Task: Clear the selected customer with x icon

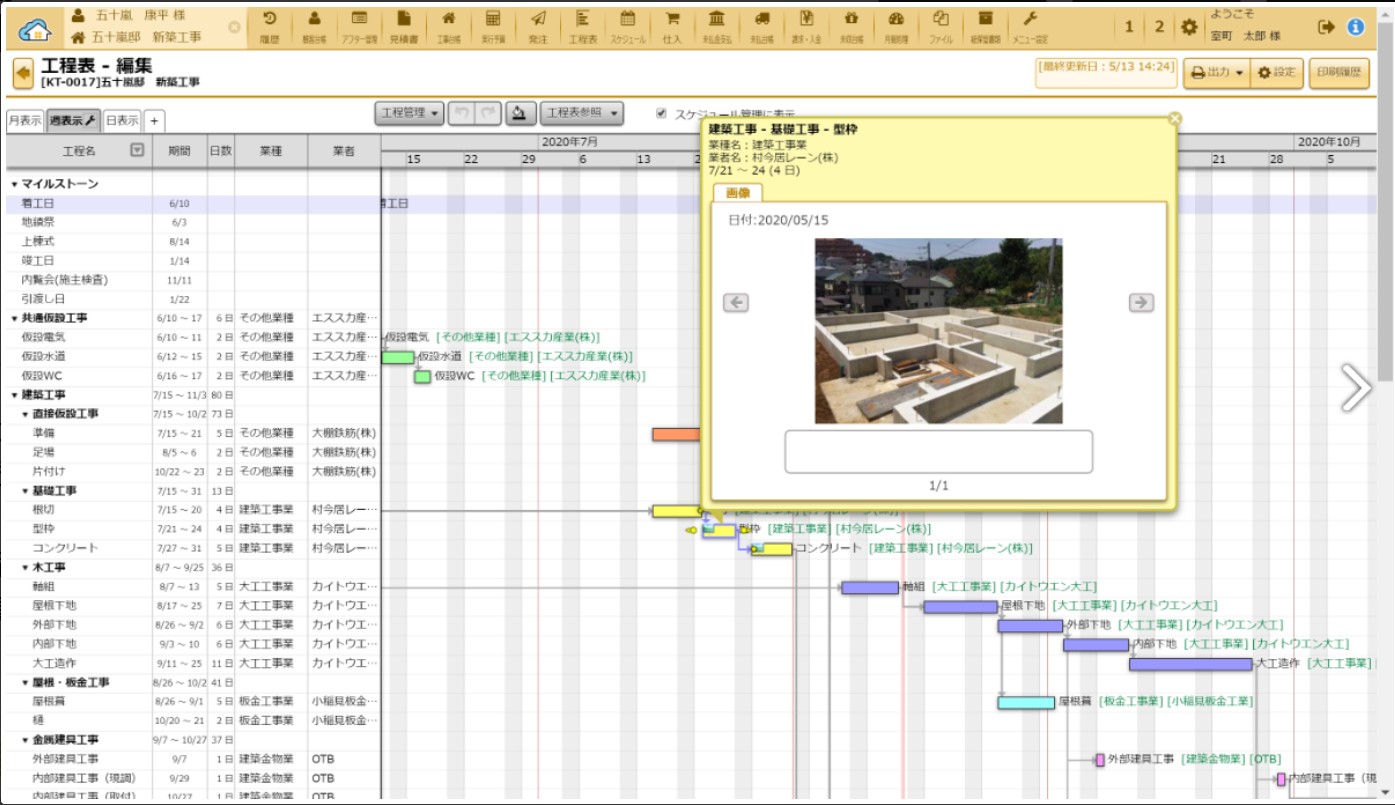Action: click(234, 27)
